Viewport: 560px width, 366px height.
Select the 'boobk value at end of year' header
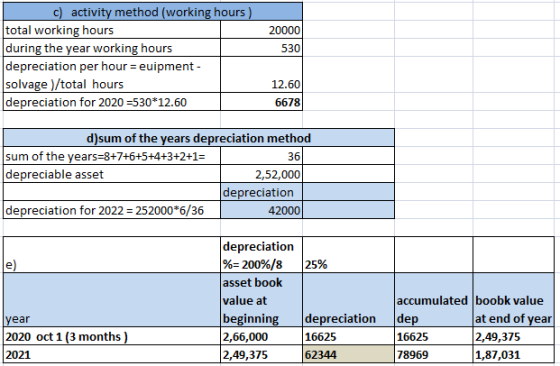(514, 300)
